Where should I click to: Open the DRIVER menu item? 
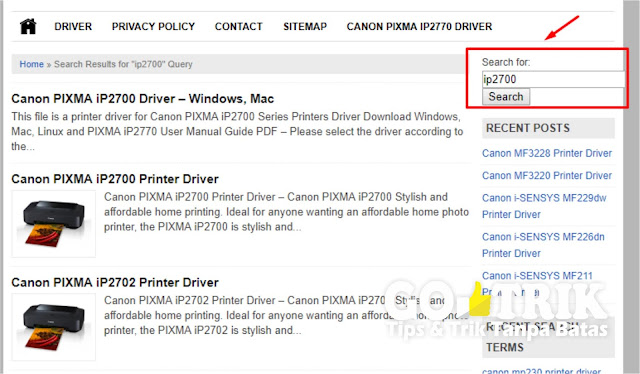[73, 27]
